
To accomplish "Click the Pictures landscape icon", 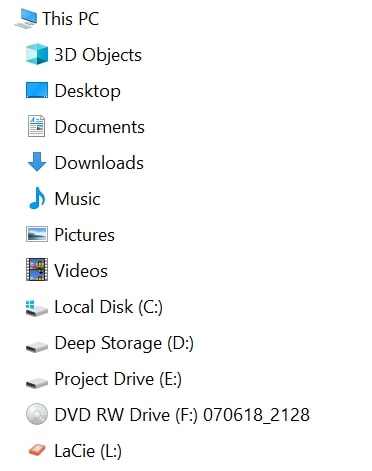I will point(37,234).
